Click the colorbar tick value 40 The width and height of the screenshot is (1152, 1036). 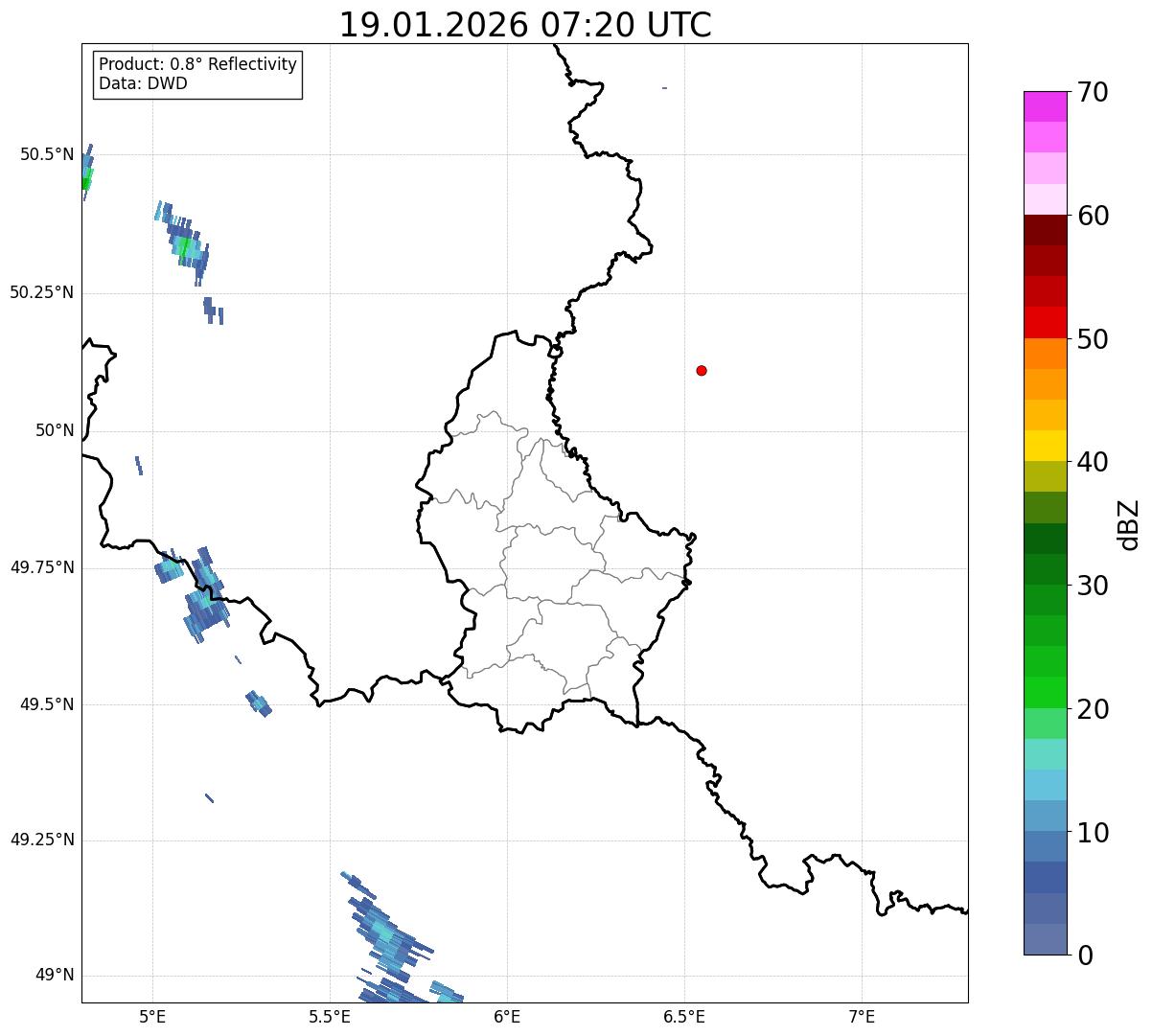(1094, 462)
